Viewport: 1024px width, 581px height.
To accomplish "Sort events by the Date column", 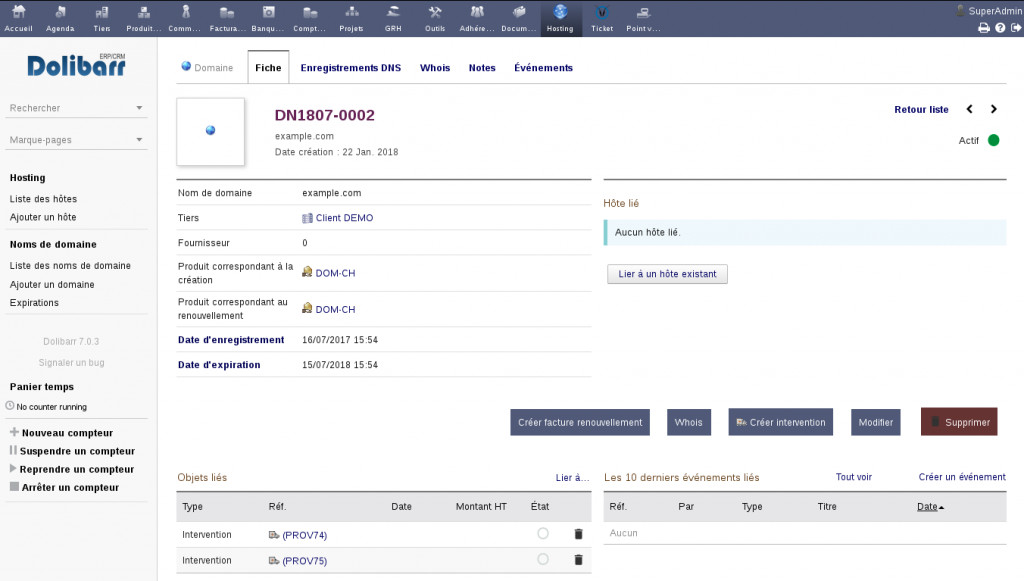I will [x=929, y=507].
